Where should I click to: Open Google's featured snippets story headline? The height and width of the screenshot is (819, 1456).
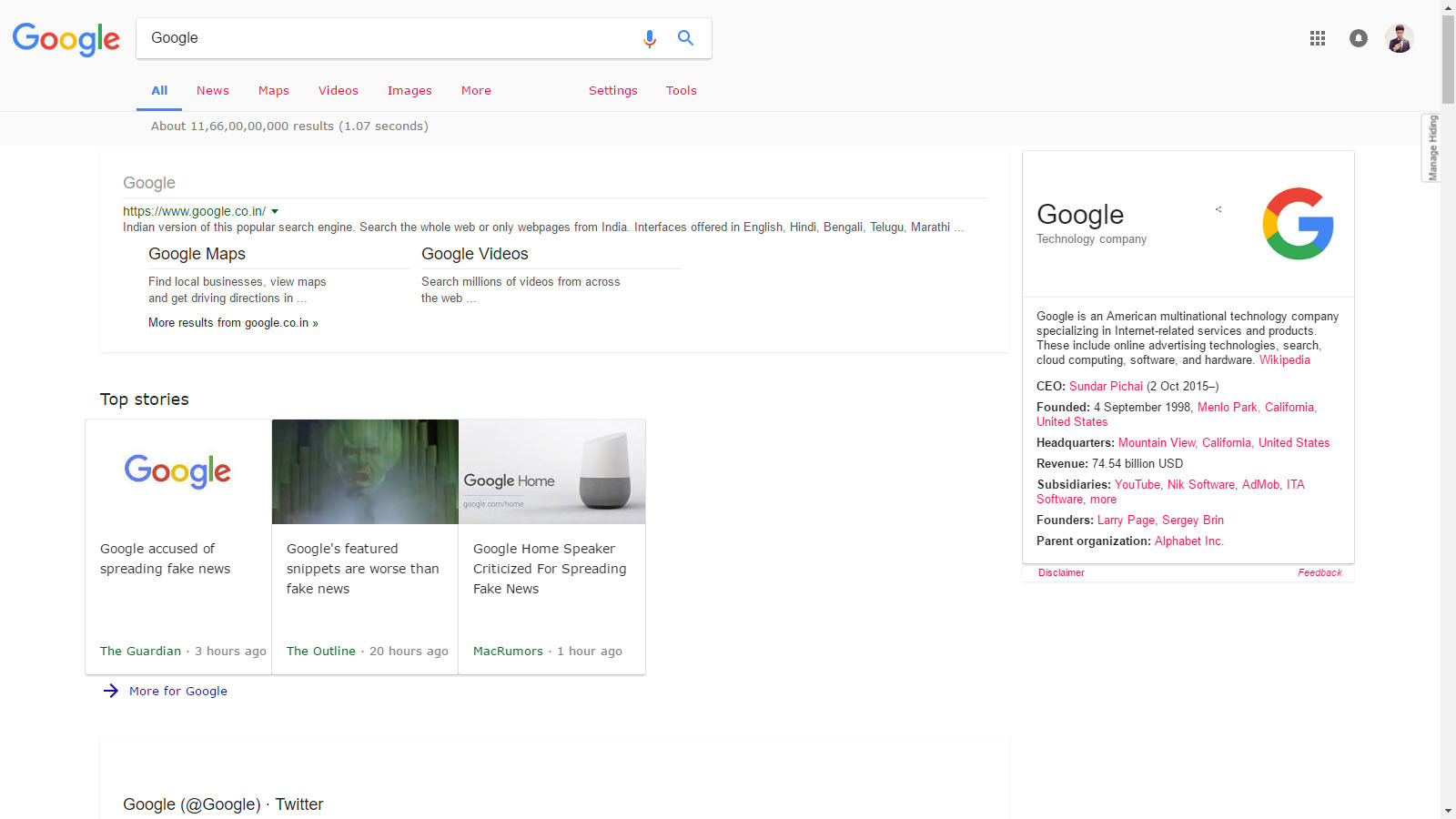[363, 569]
